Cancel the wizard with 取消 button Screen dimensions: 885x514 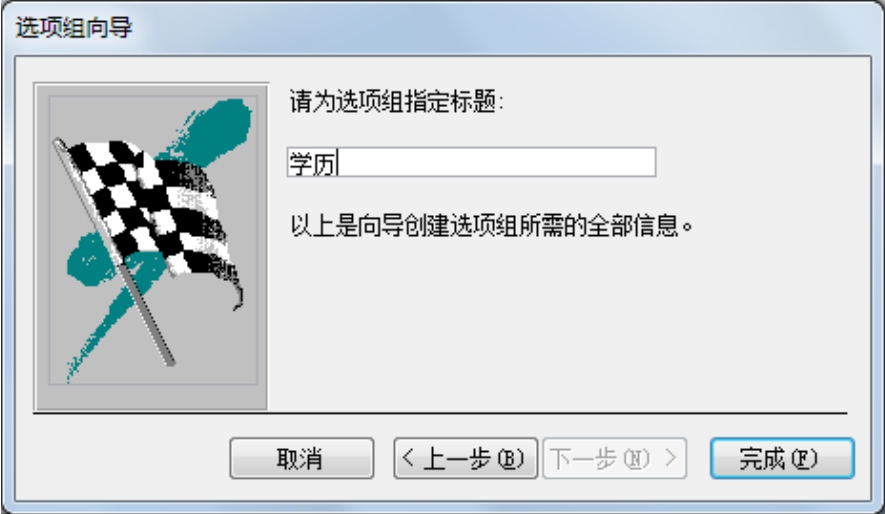301,458
